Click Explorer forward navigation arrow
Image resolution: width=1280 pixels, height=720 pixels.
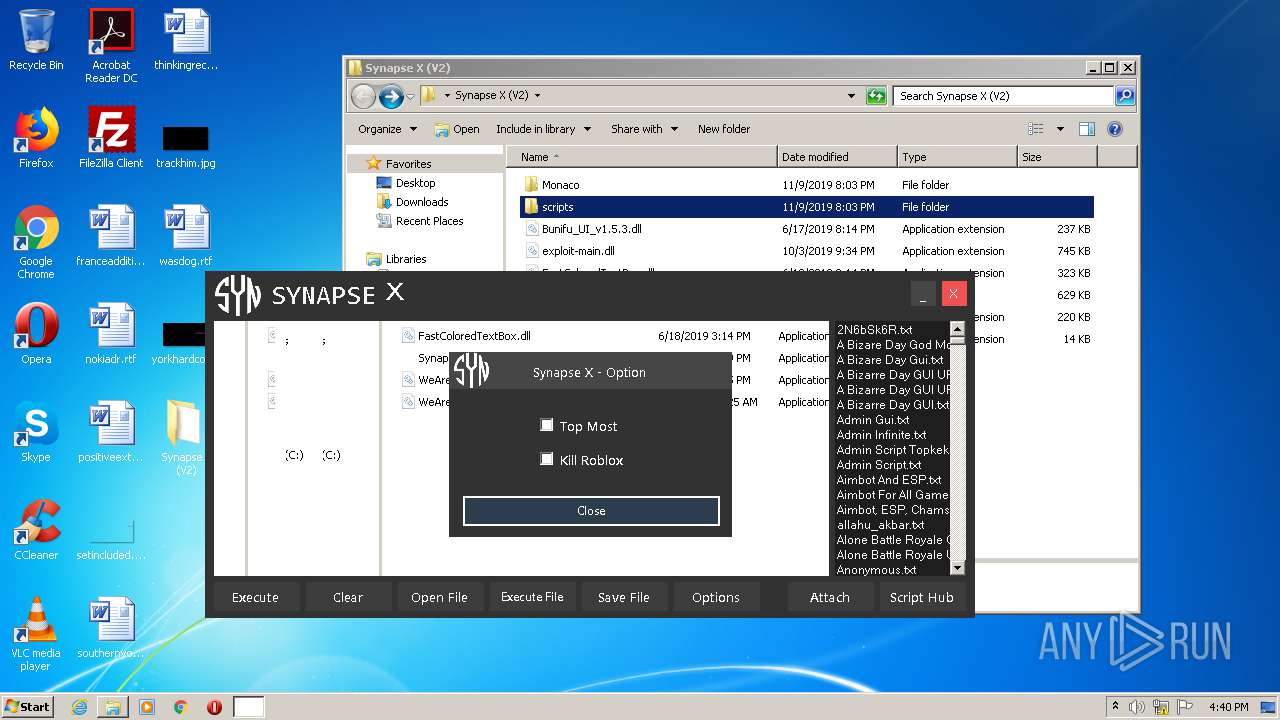point(391,96)
